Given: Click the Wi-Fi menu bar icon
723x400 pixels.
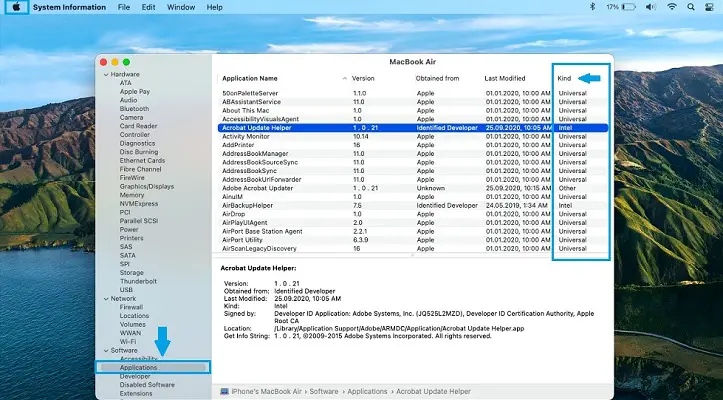Looking at the screenshot, I should (672, 7).
